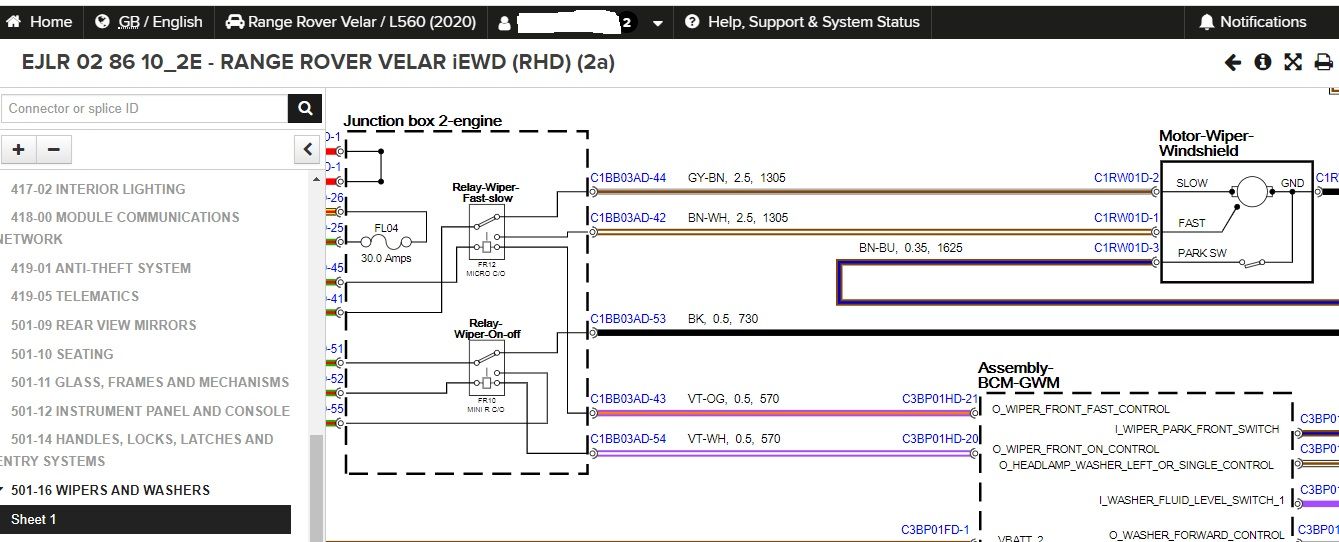The image size is (1339, 542).
Task: Click the print icon
Action: coord(1323,62)
